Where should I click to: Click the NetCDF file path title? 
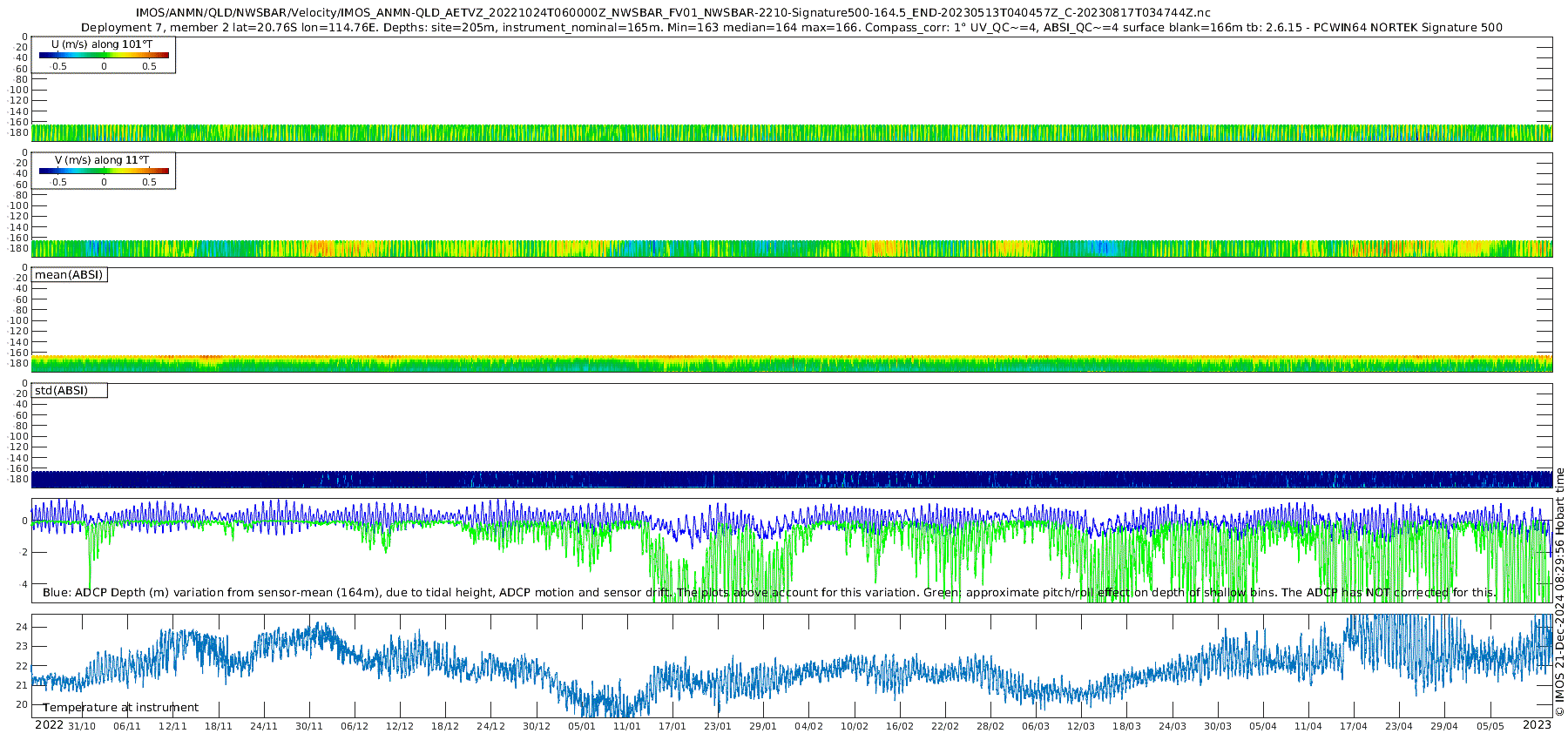tap(672, 13)
